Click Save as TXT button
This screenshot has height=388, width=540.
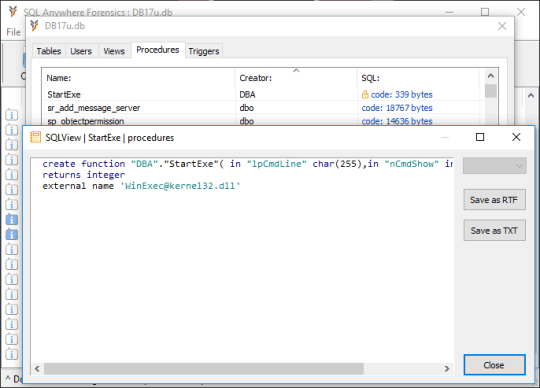(494, 230)
